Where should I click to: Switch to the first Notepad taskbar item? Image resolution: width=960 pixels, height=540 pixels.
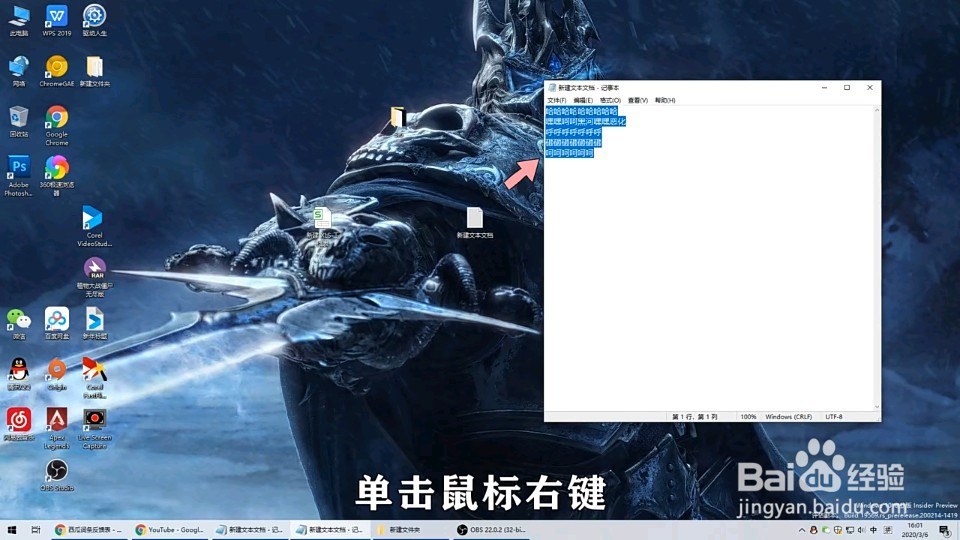[x=250, y=530]
